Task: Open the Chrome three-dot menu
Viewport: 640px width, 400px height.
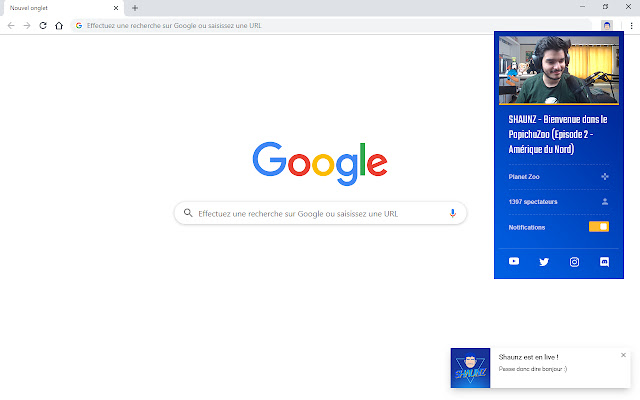Action: (631, 26)
